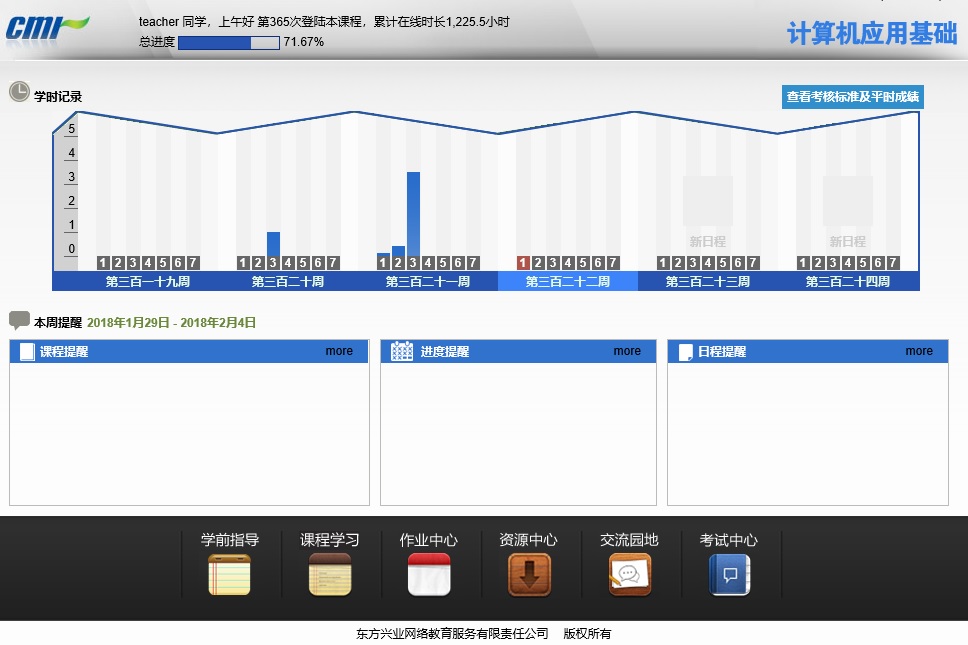Click the 课程提醒 document icon
Screen dimensions: 968x645
27,351
